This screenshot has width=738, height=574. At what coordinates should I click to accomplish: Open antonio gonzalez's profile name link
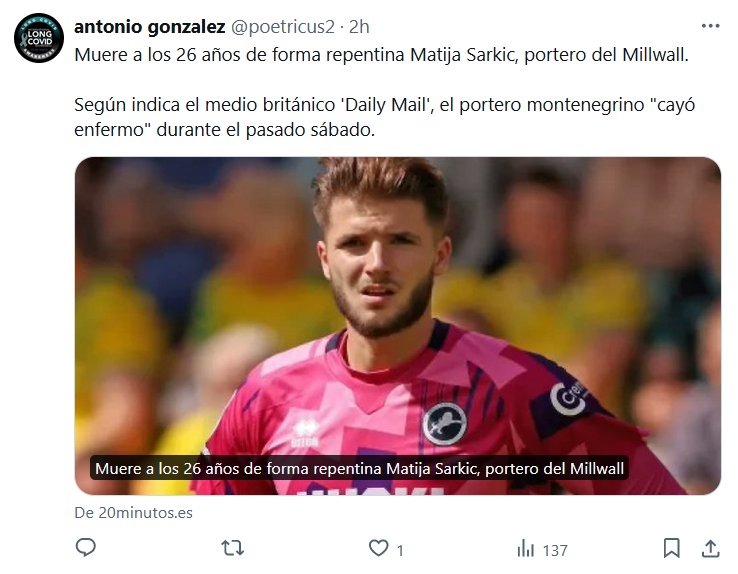(x=149, y=25)
